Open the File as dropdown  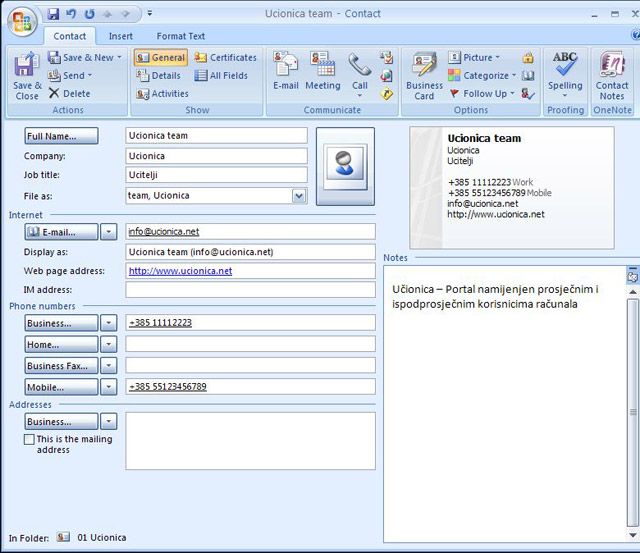[x=299, y=196]
